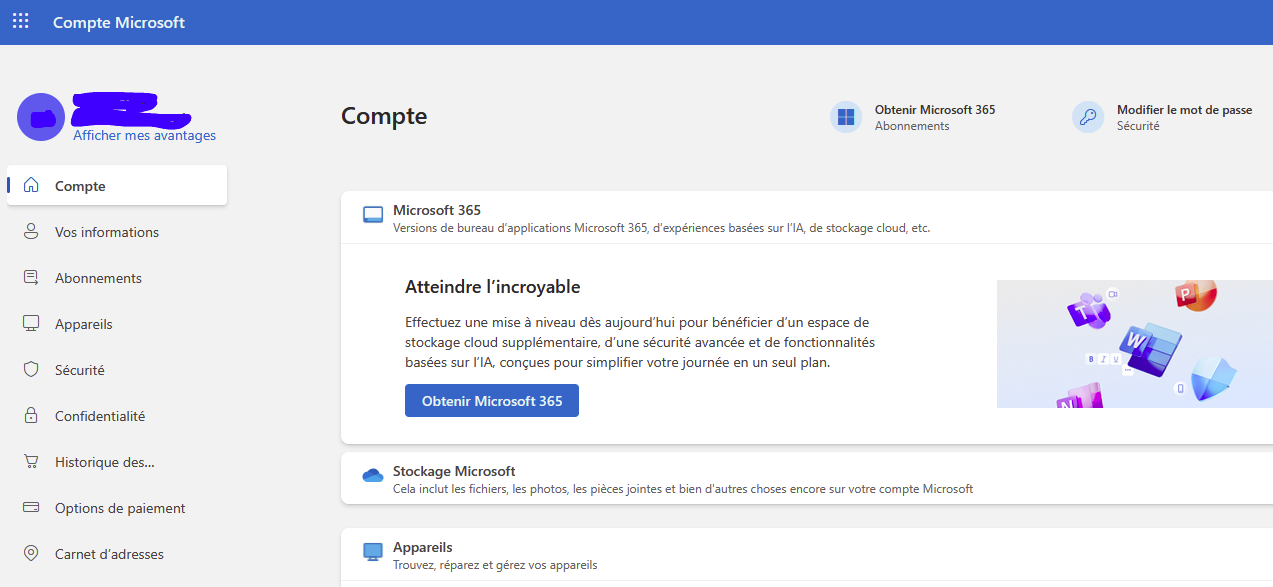
Task: Click the Confidentialité padlock icon in sidebar
Action: [31, 416]
